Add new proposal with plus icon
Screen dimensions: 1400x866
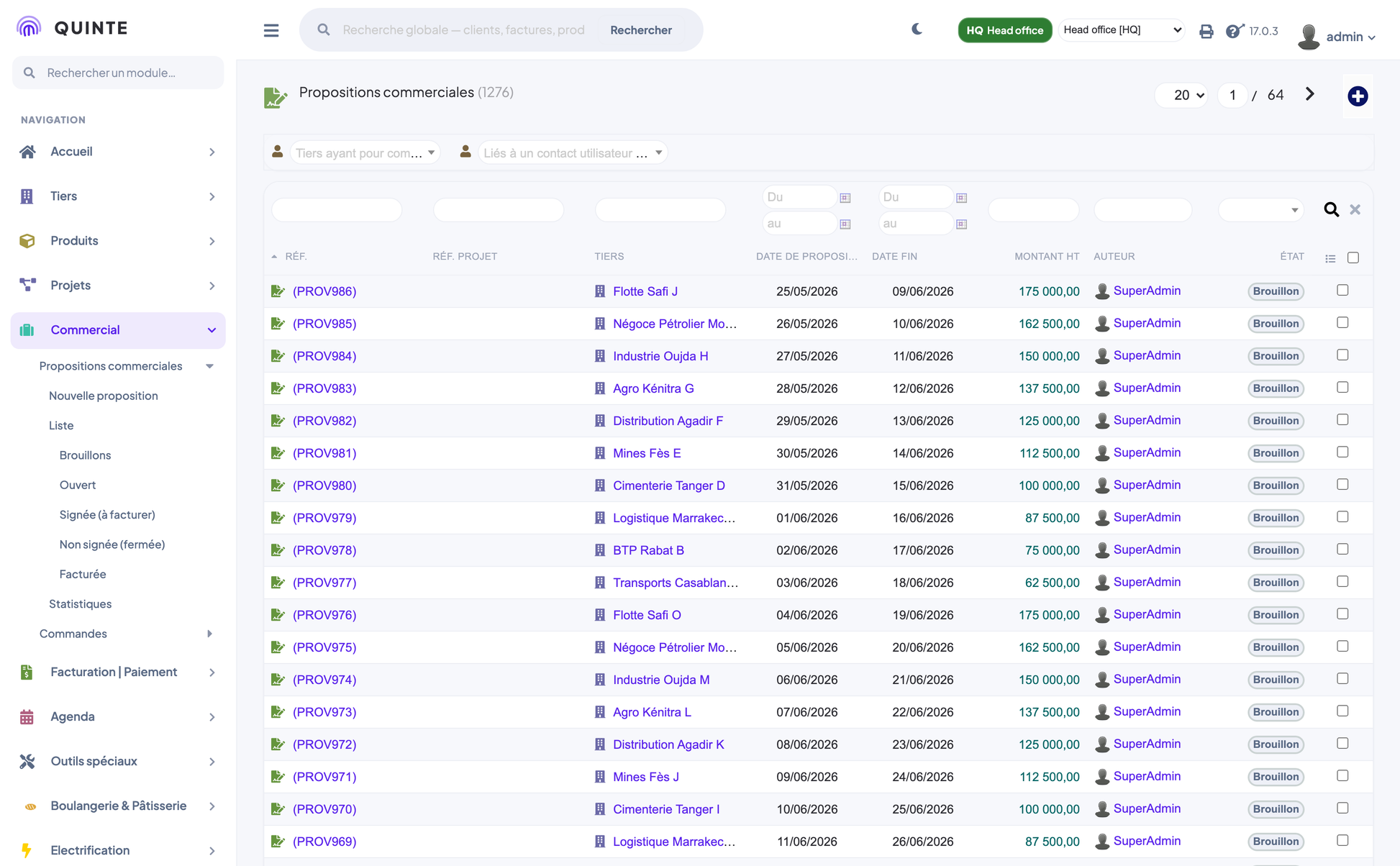click(1358, 96)
